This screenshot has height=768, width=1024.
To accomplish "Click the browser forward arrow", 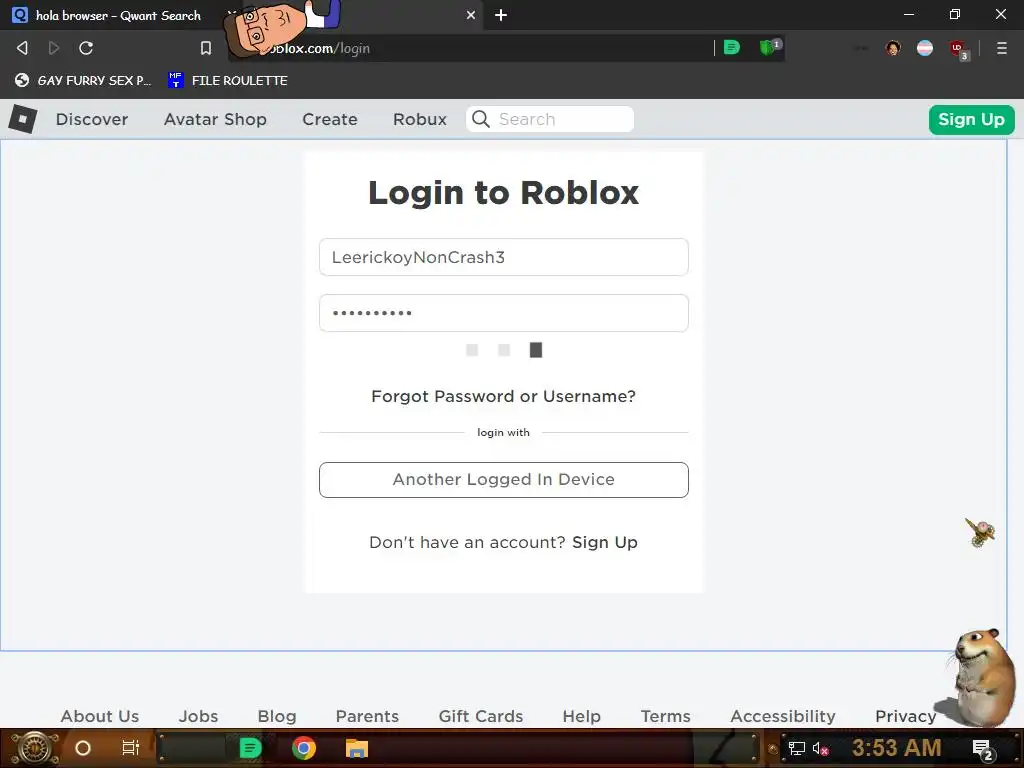I will (x=54, y=48).
